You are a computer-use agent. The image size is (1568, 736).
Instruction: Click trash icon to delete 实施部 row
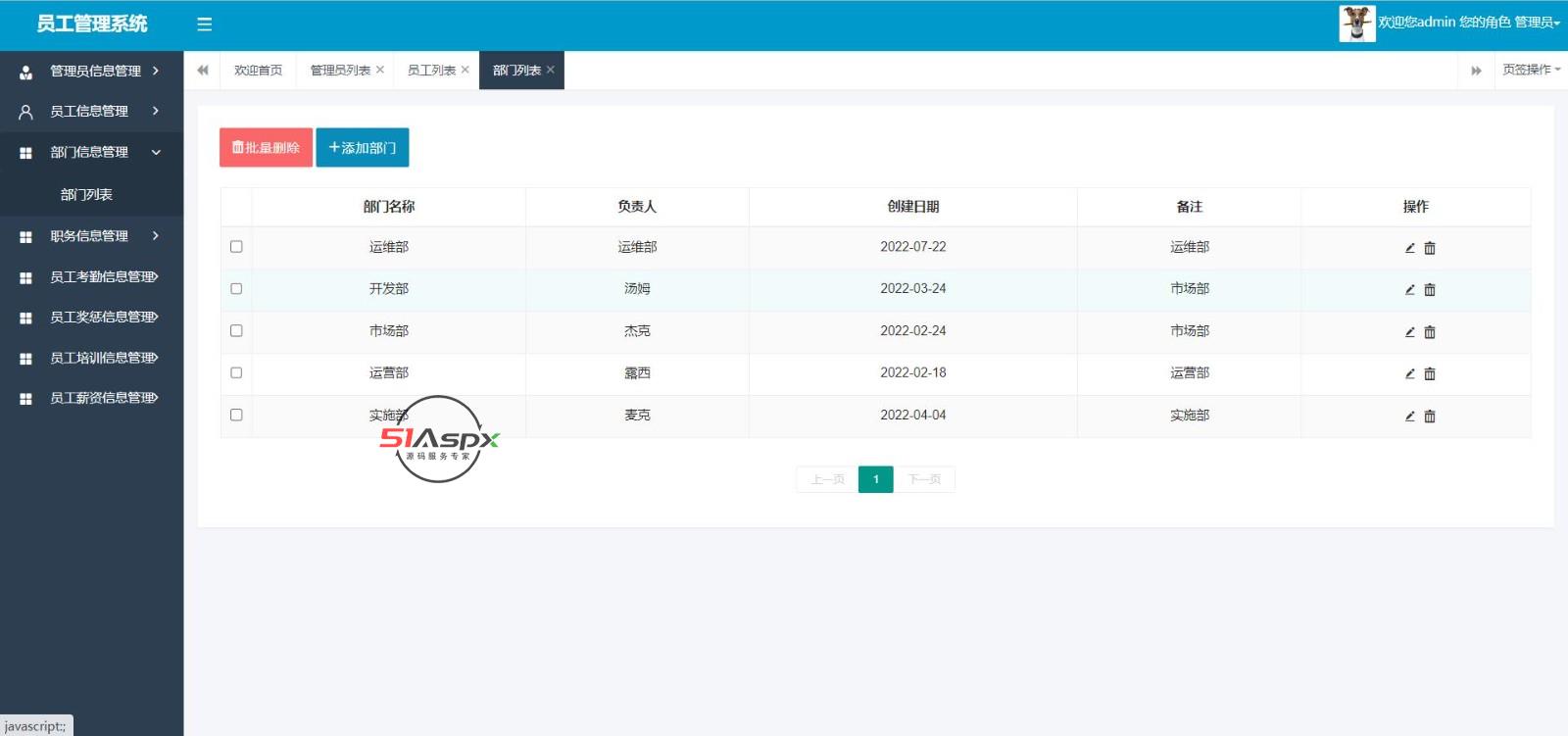pyautogui.click(x=1430, y=417)
